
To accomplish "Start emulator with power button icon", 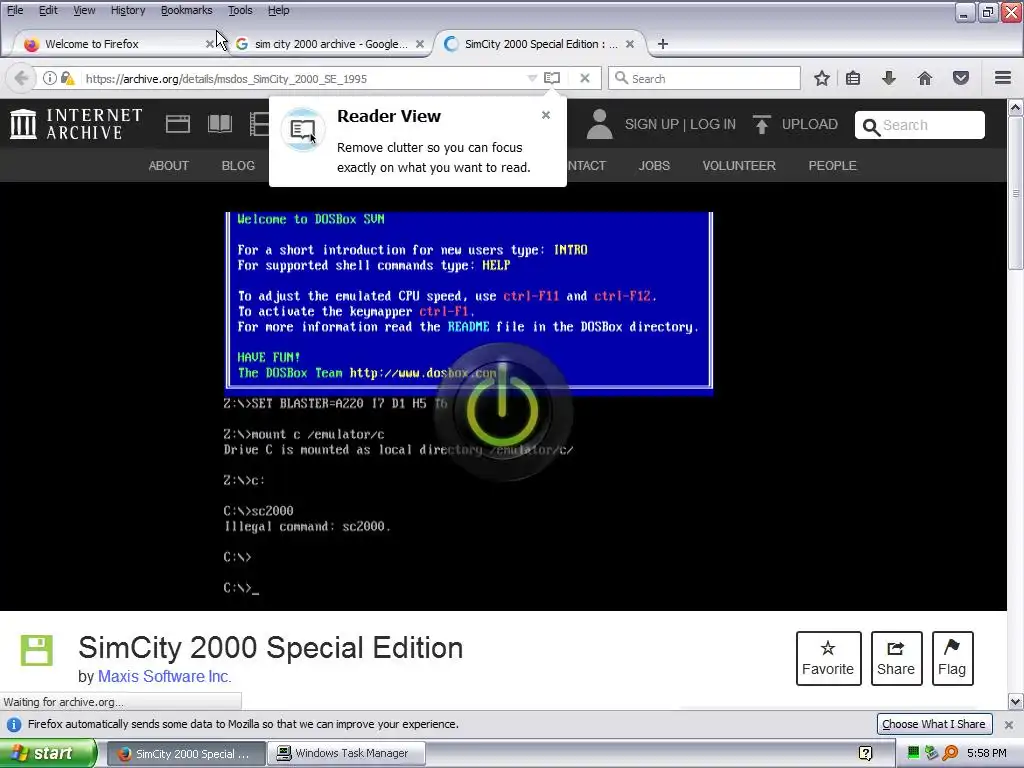I will tap(502, 411).
